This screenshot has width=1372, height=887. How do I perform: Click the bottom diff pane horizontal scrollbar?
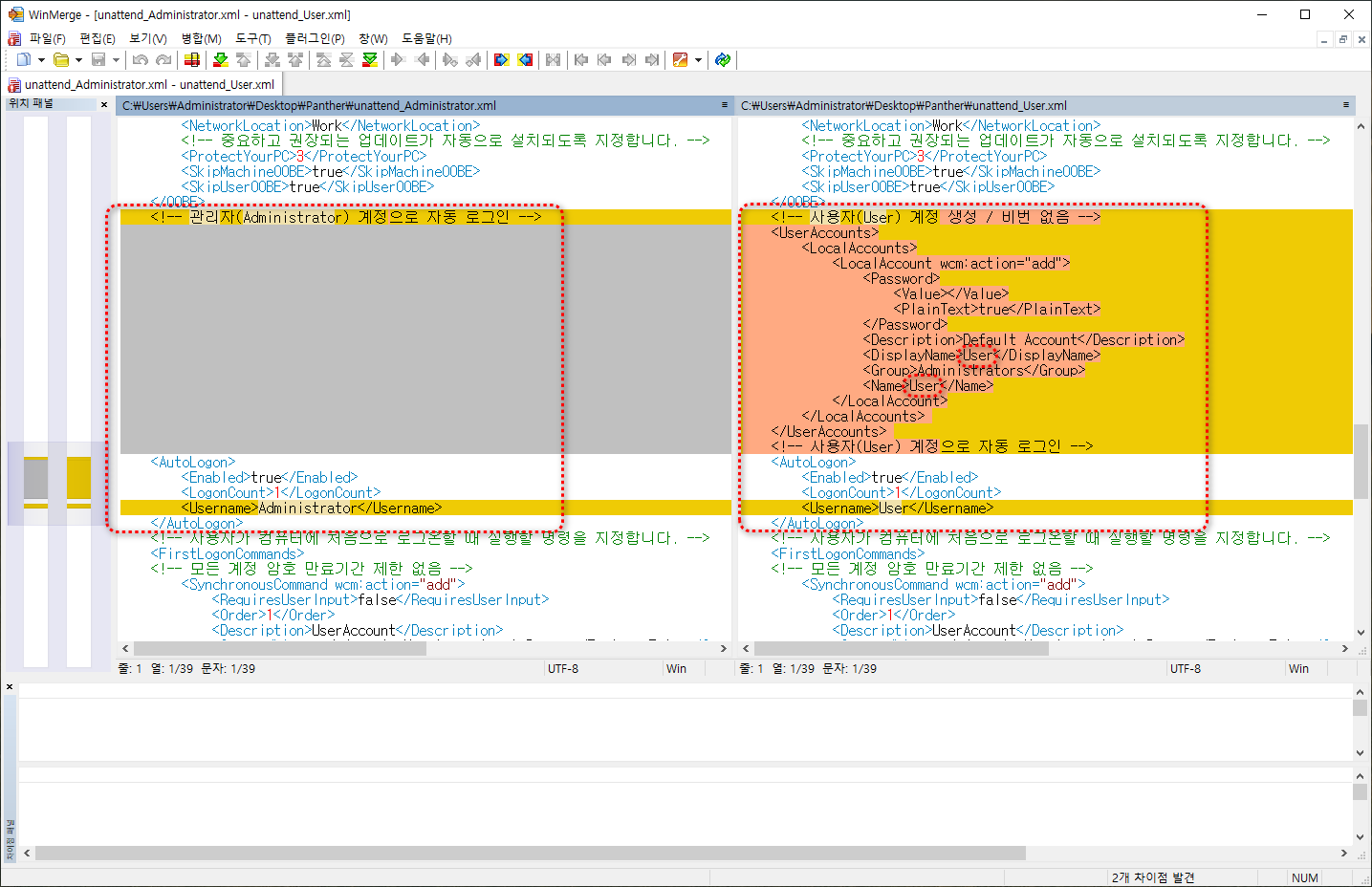(531, 853)
